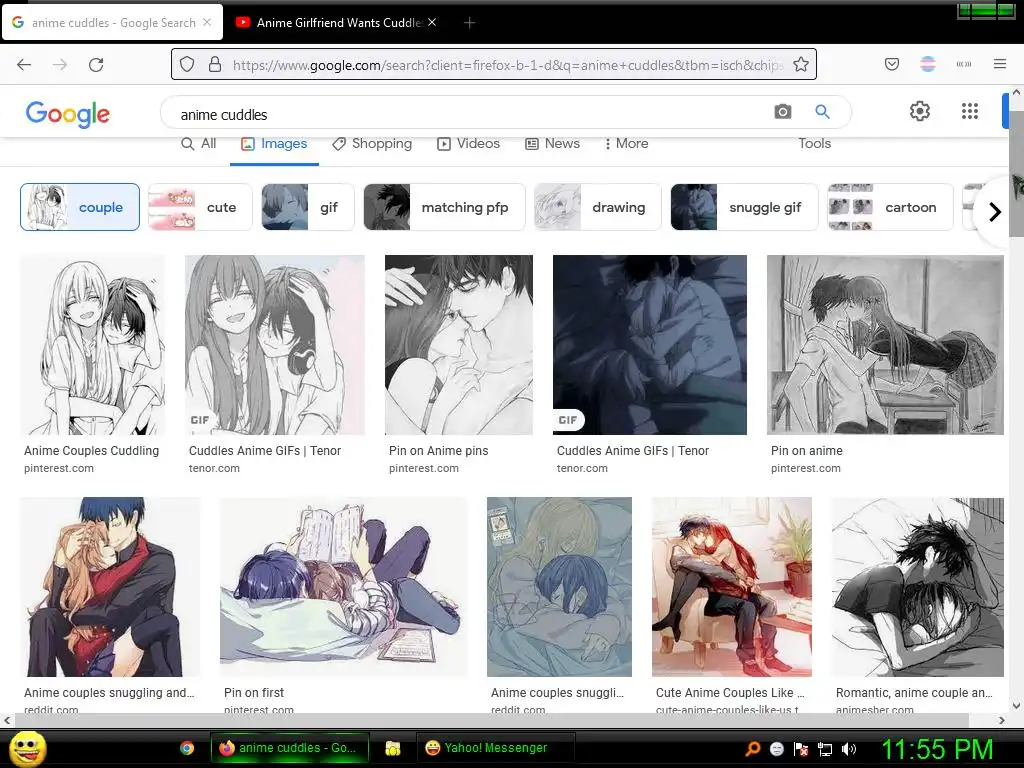Click the Anime Couples Cuddling caption link

[91, 451]
